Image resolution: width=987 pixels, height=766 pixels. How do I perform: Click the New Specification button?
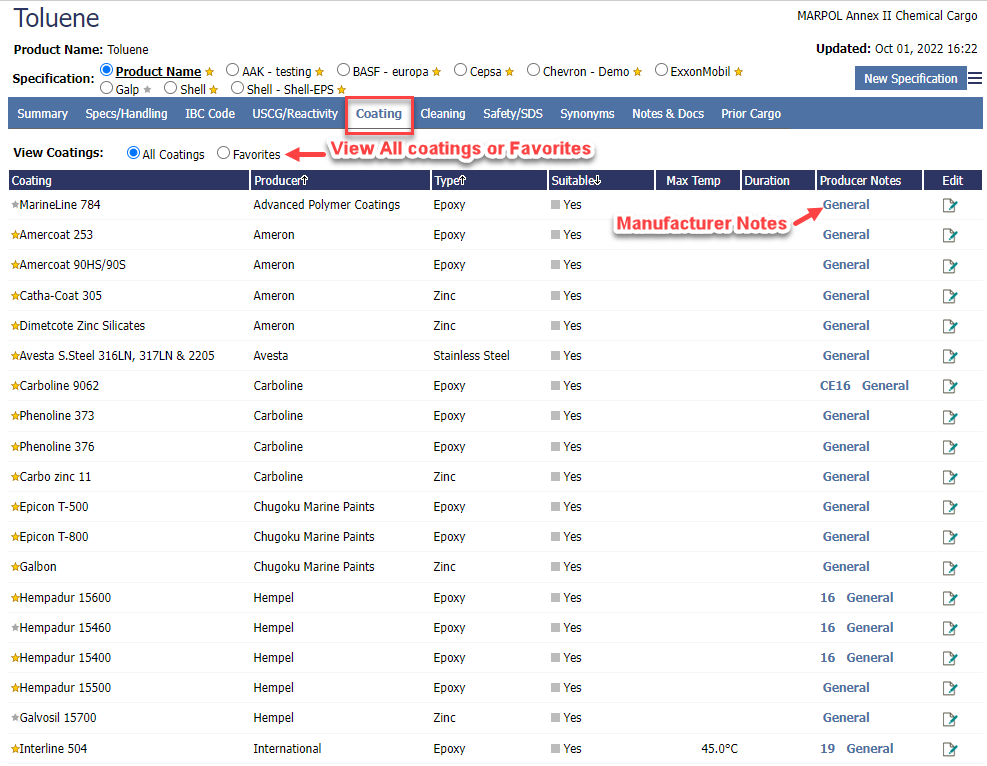[910, 79]
